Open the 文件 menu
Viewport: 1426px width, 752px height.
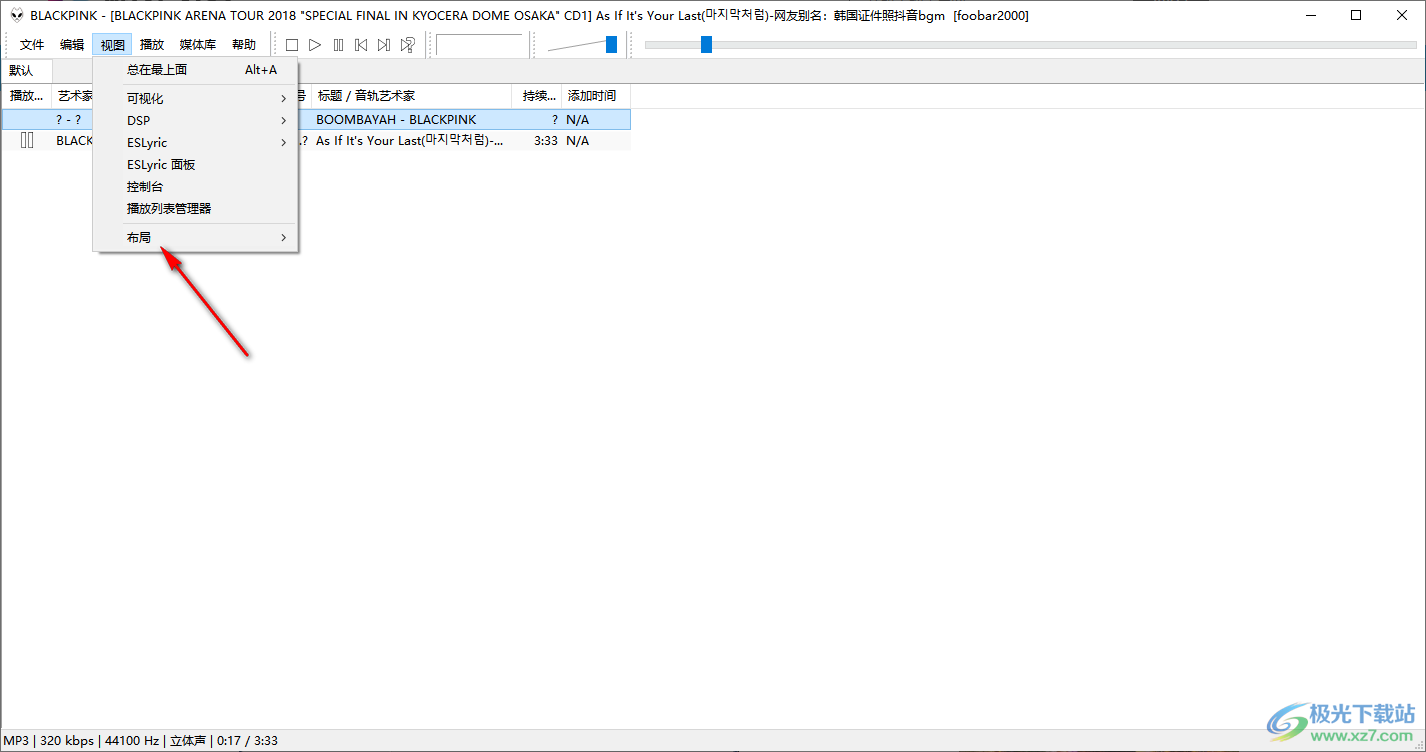(32, 45)
